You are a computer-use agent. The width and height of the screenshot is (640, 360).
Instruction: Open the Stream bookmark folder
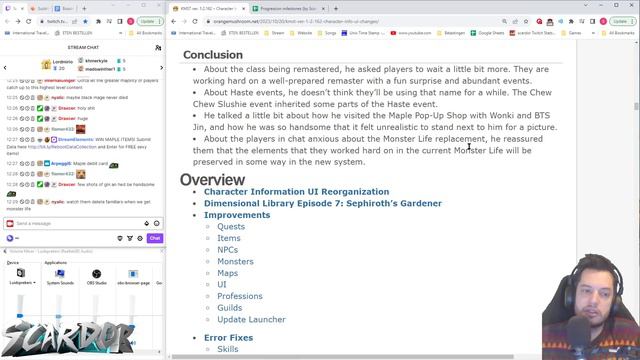[274, 33]
